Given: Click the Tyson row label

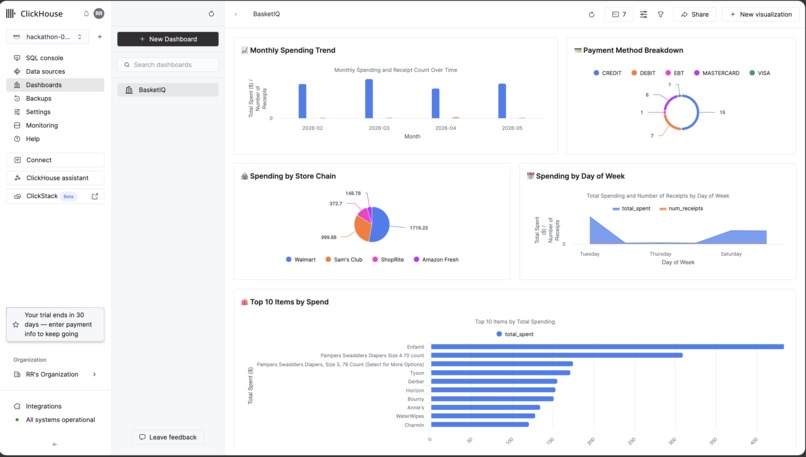Looking at the screenshot, I should 417,373.
